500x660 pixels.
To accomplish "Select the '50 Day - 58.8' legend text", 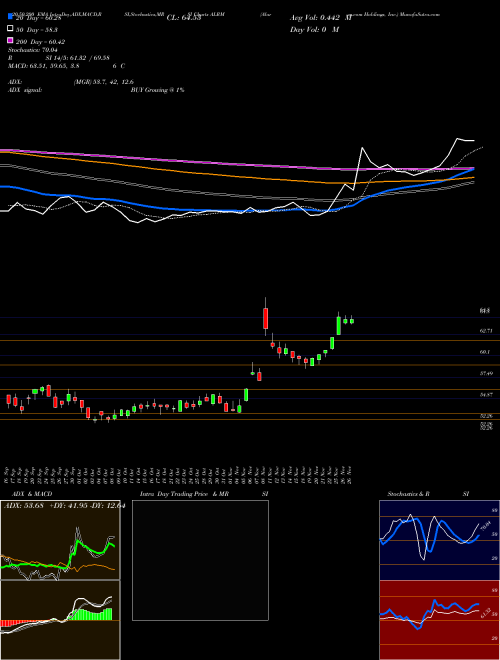I will (36, 30).
